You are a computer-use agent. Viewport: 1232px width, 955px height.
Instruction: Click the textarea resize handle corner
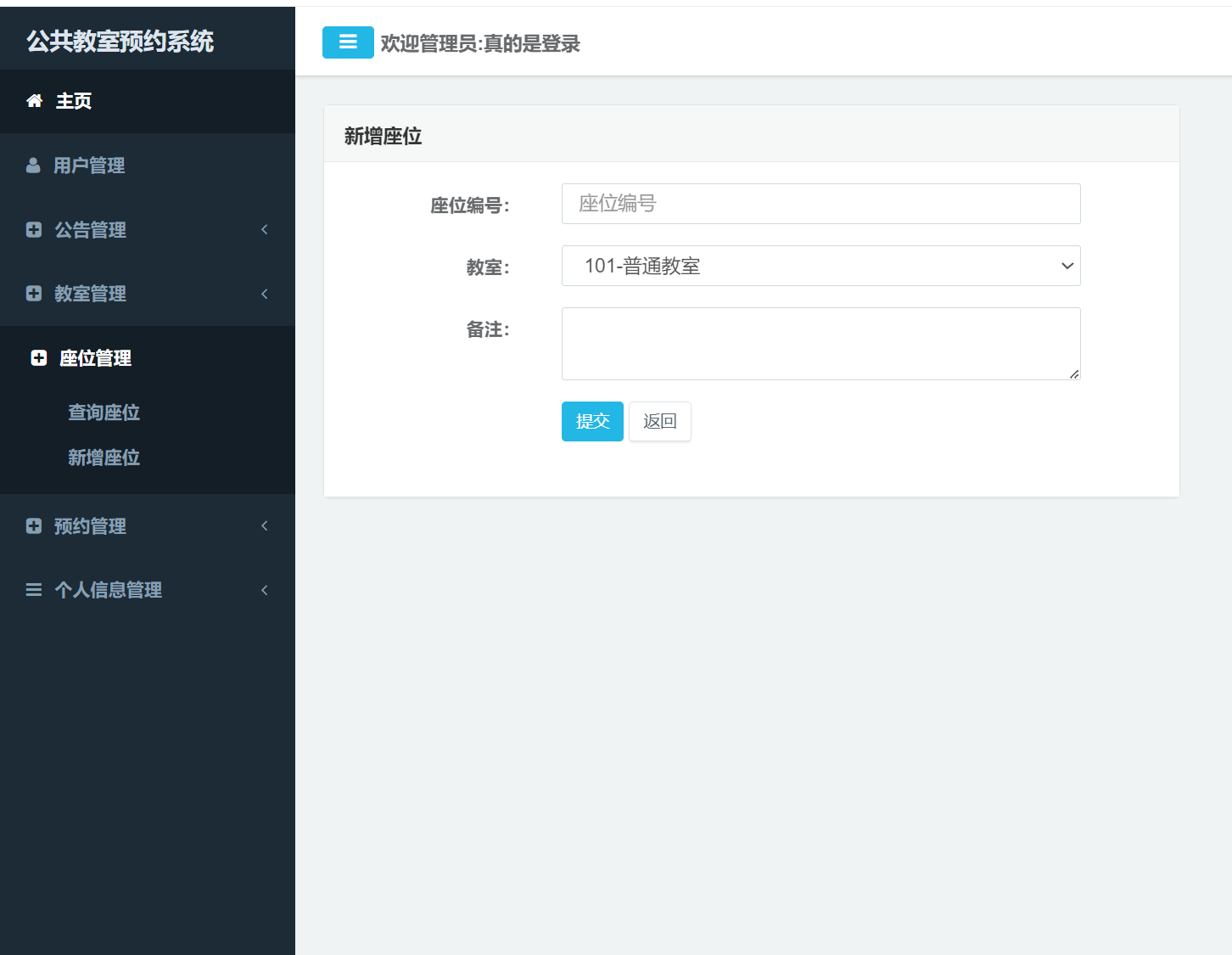click(x=1074, y=374)
